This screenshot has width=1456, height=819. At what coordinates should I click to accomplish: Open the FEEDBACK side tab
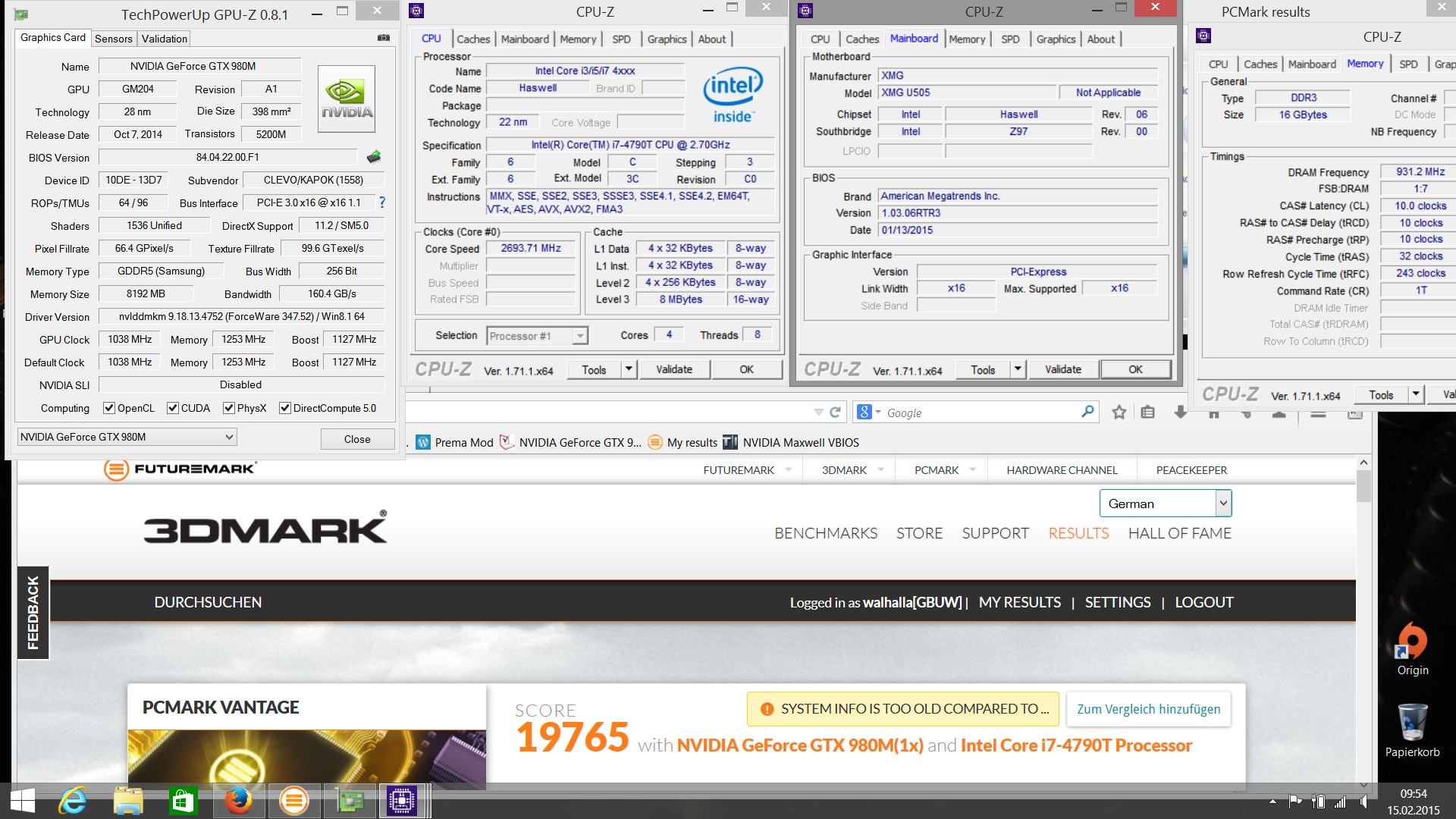pyautogui.click(x=33, y=613)
